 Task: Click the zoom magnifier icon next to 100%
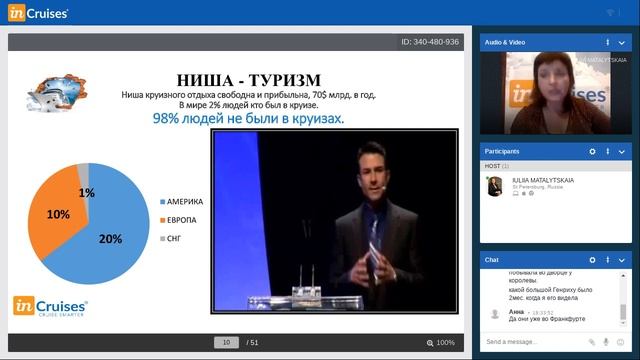(430, 343)
